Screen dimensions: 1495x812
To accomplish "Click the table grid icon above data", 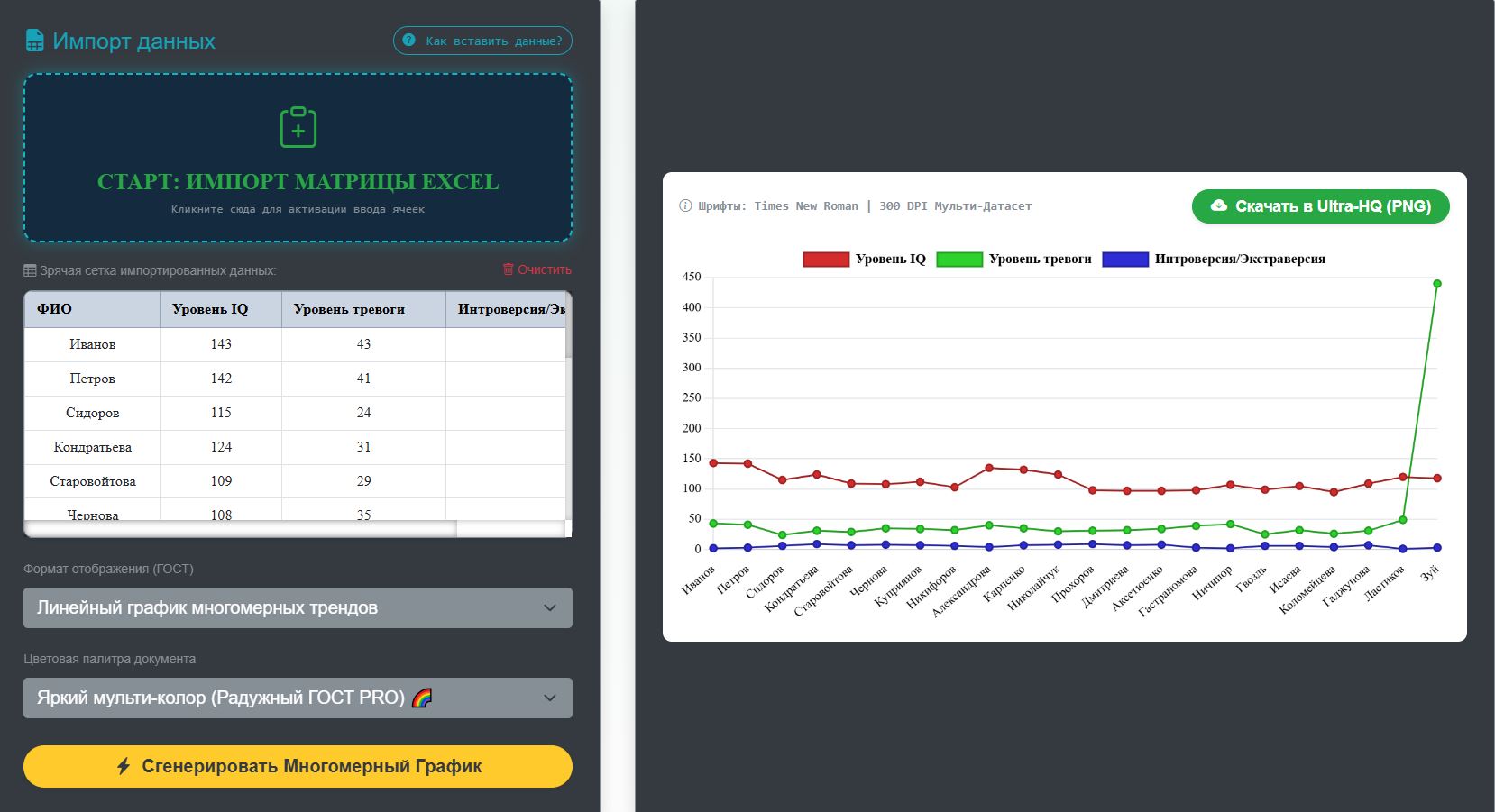I will 30,270.
